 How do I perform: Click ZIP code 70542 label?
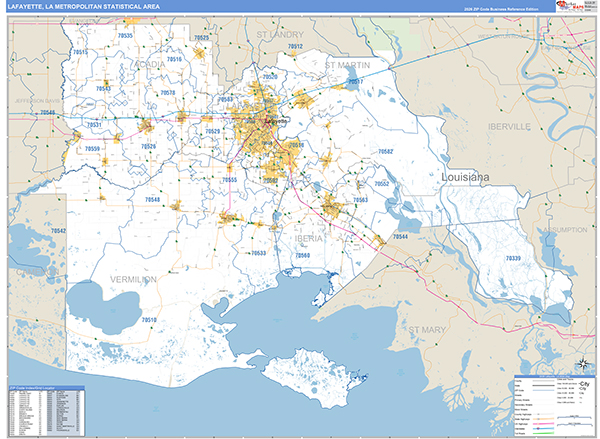click(57, 231)
